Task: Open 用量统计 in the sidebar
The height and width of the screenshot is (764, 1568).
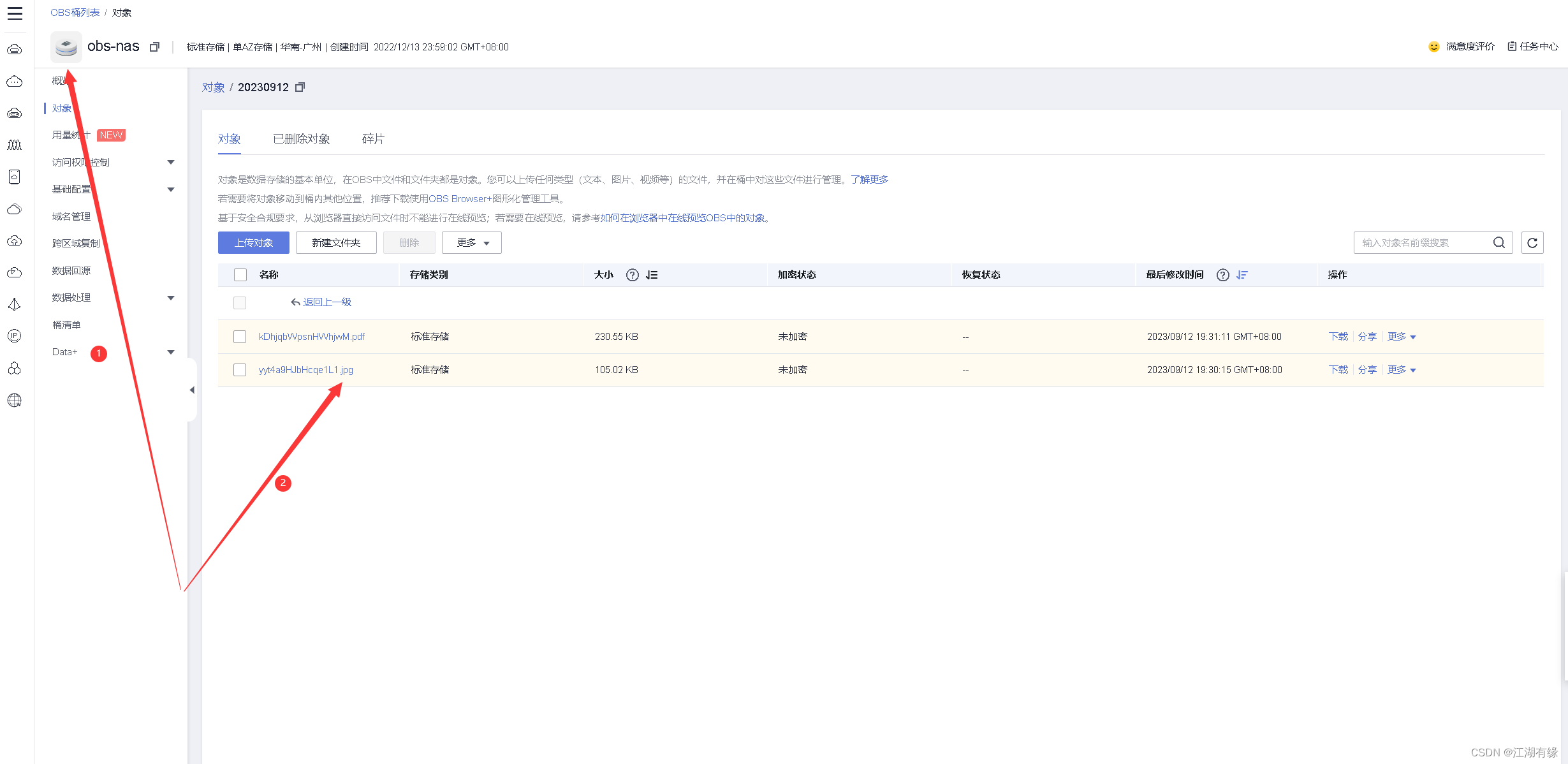Action: [x=71, y=135]
